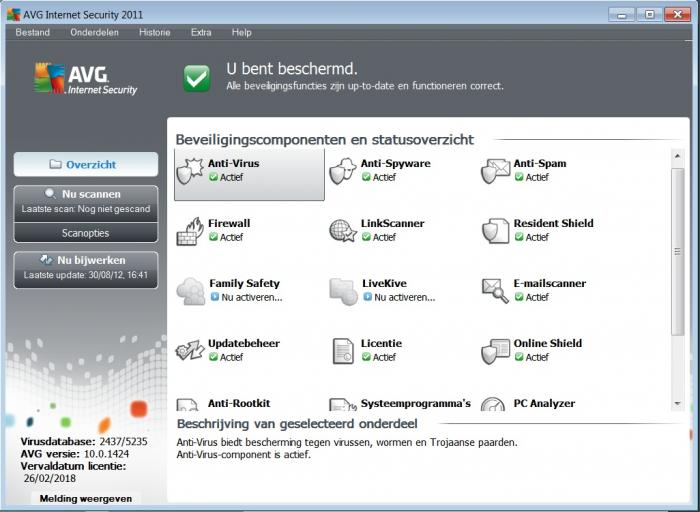700x512 pixels.
Task: Select Anti-Spyware label text
Action: (396, 163)
